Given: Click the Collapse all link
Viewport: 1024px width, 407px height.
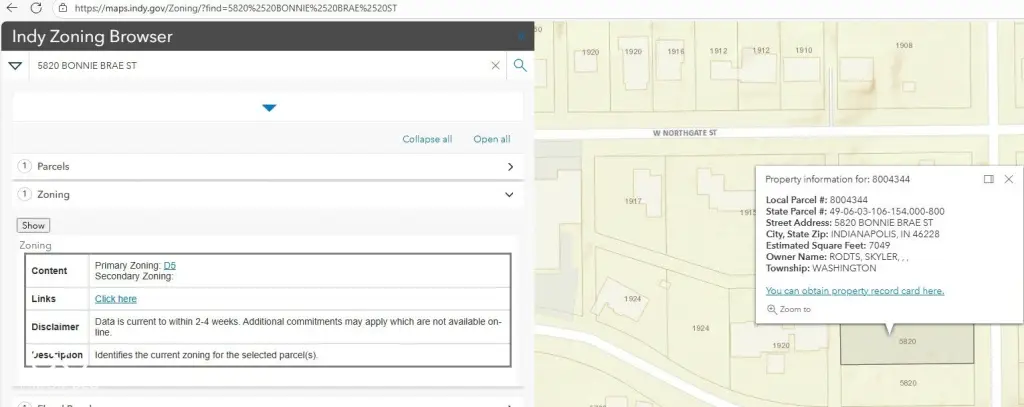Looking at the screenshot, I should pos(427,139).
